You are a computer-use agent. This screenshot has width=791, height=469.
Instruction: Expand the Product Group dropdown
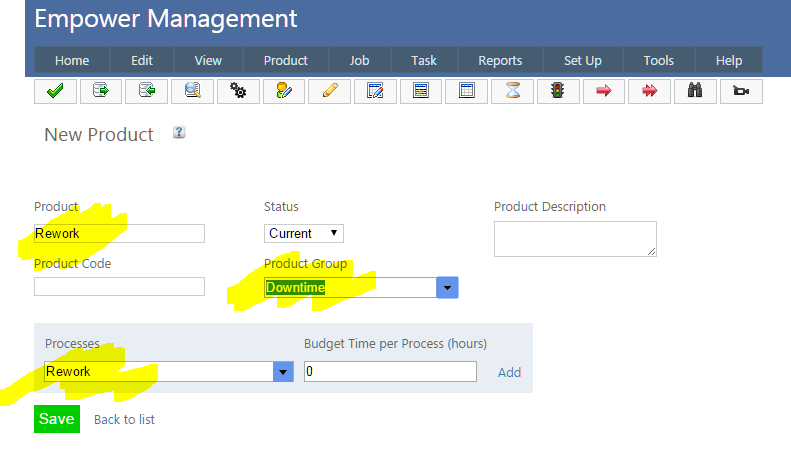[x=447, y=288]
